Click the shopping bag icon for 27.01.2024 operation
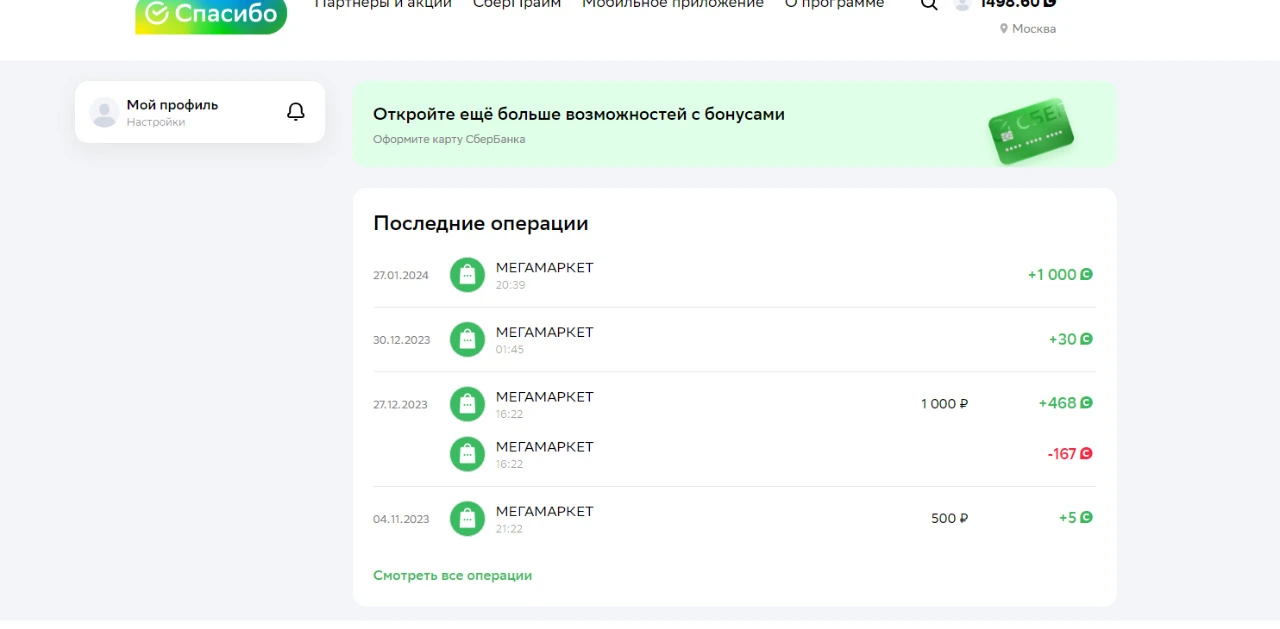 (467, 275)
